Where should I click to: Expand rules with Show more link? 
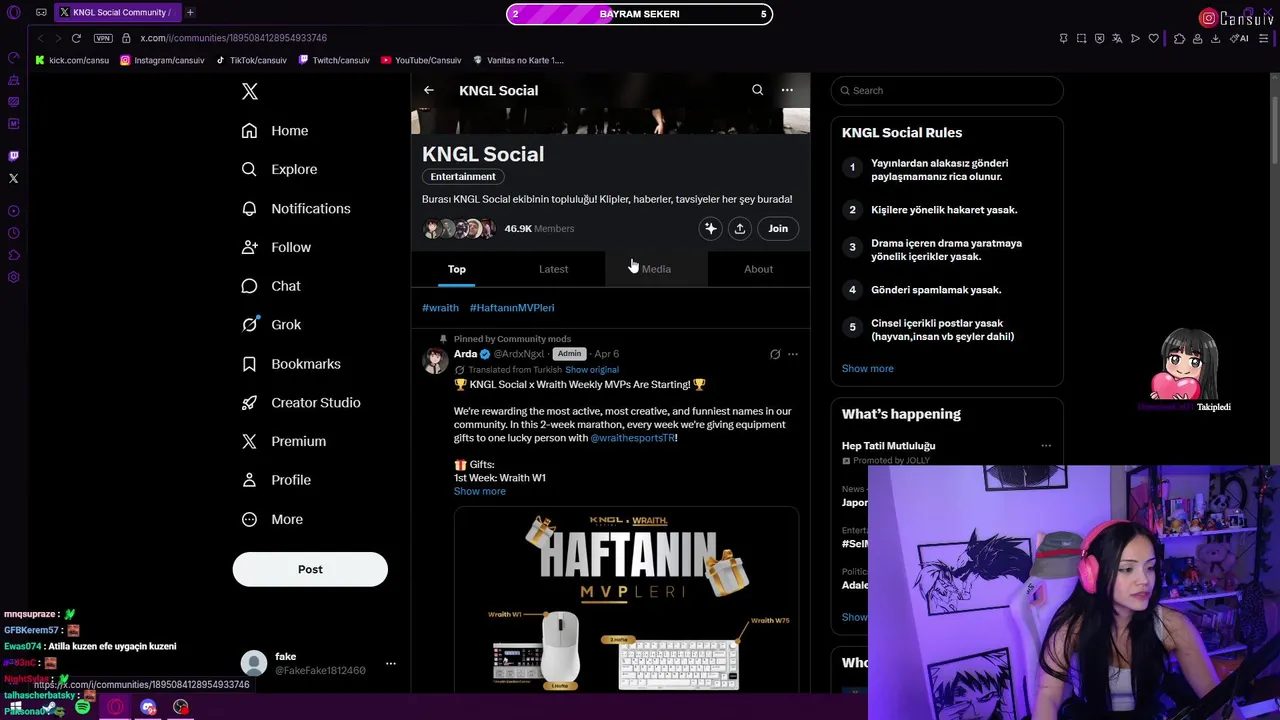click(867, 369)
